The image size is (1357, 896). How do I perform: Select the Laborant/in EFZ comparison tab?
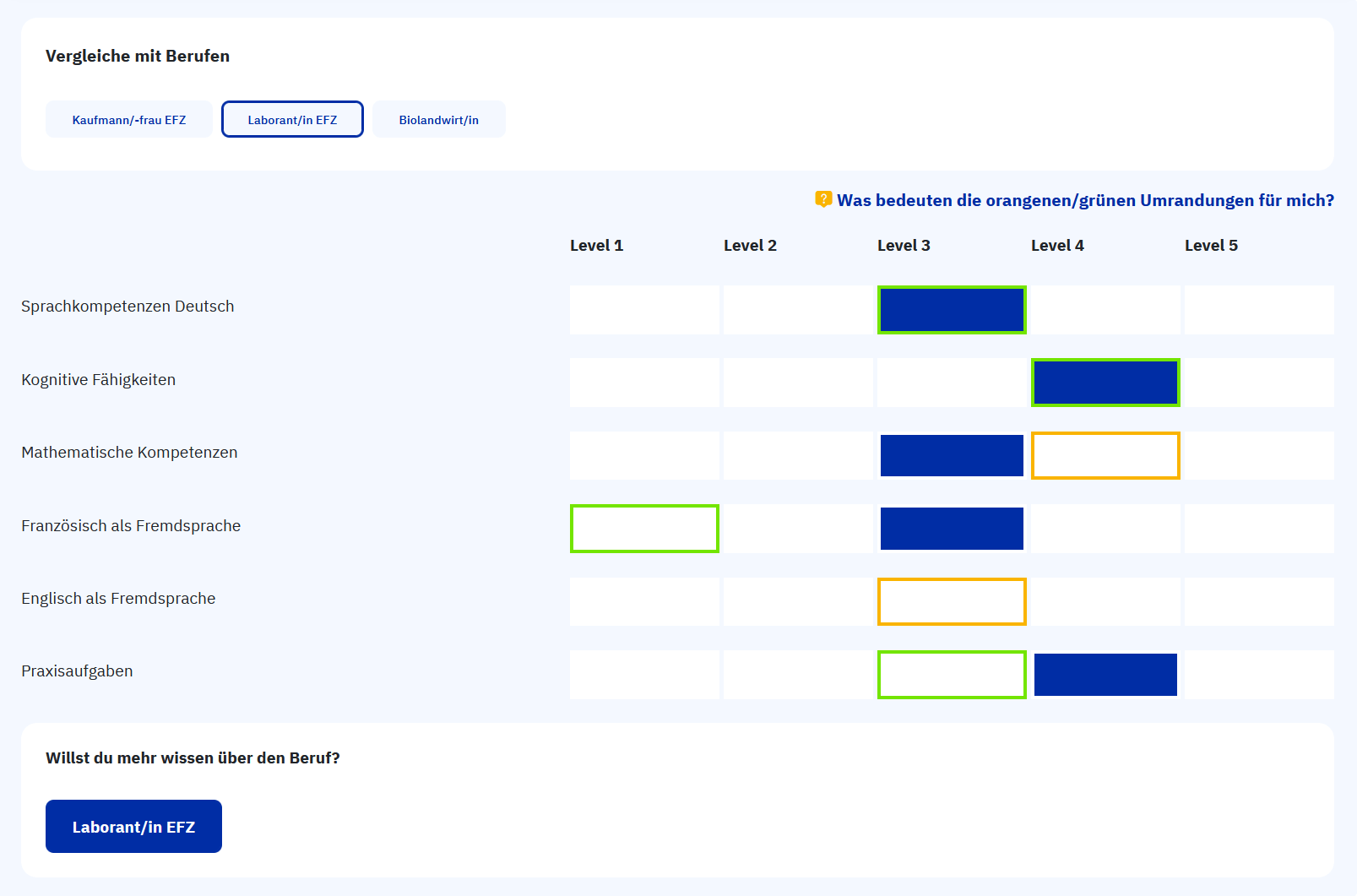pyautogui.click(x=292, y=119)
